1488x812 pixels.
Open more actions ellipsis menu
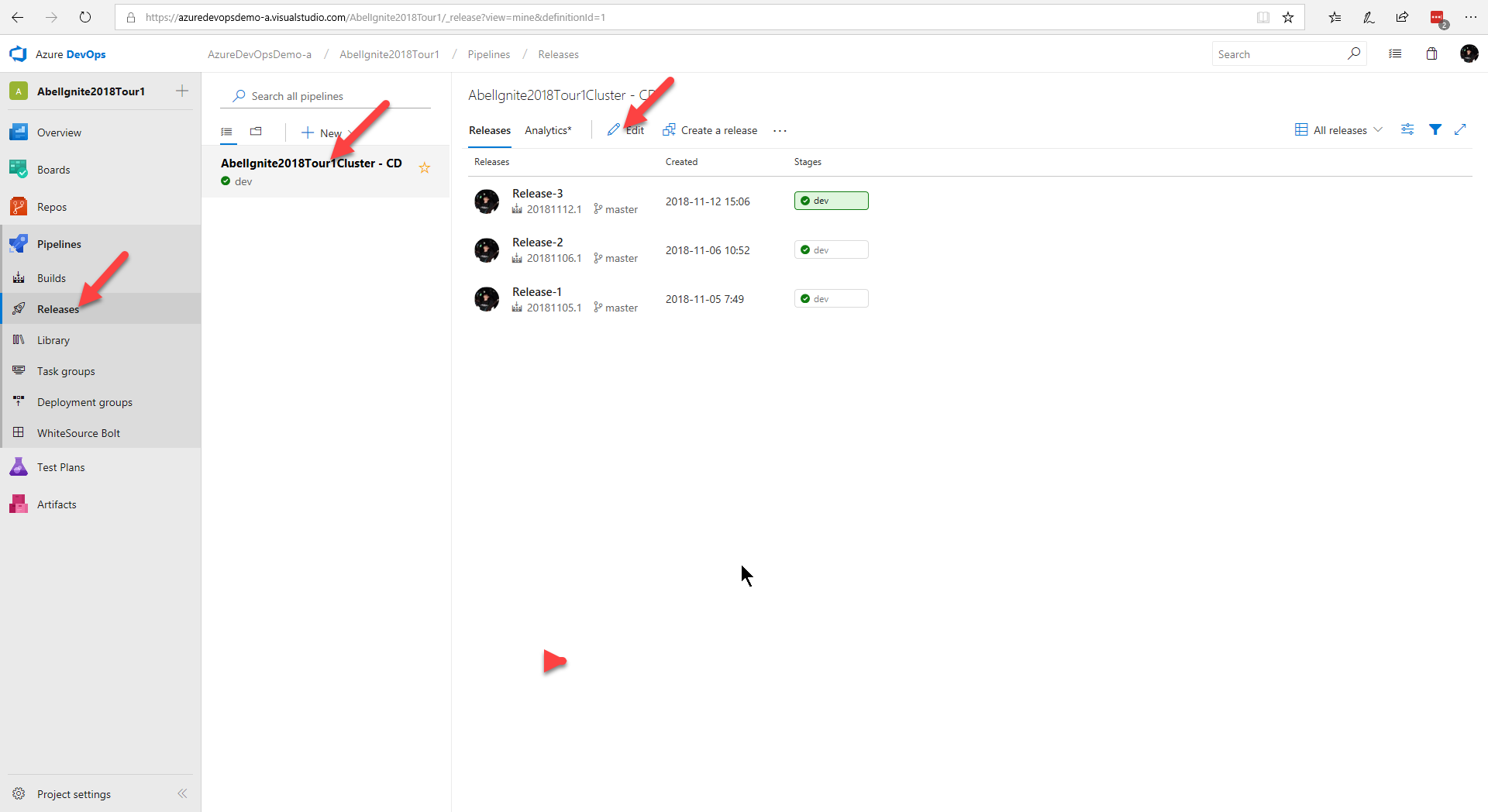coord(780,130)
